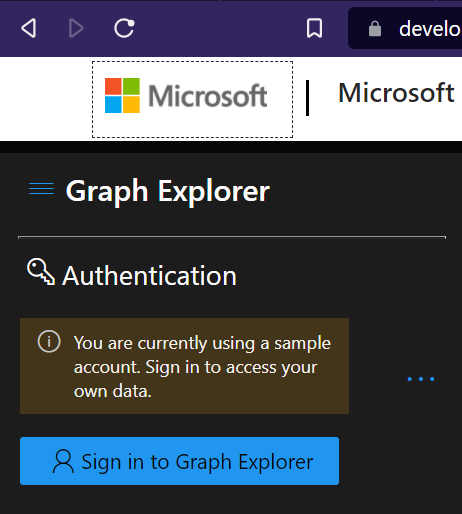Click the Microsoft text link in header
The image size is (462, 514).
click(396, 93)
